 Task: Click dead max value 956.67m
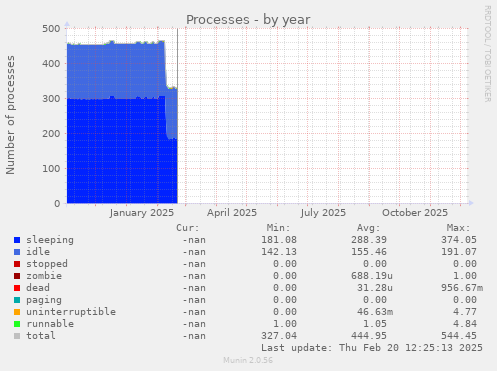(462, 288)
